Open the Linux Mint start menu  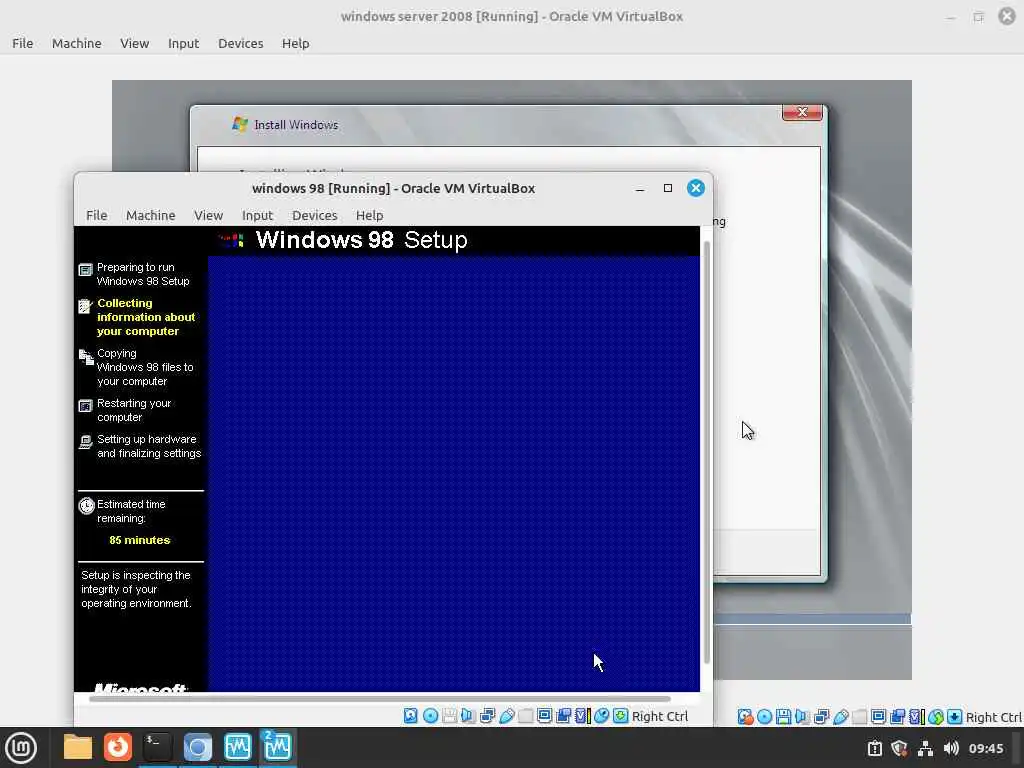pyautogui.click(x=21, y=748)
